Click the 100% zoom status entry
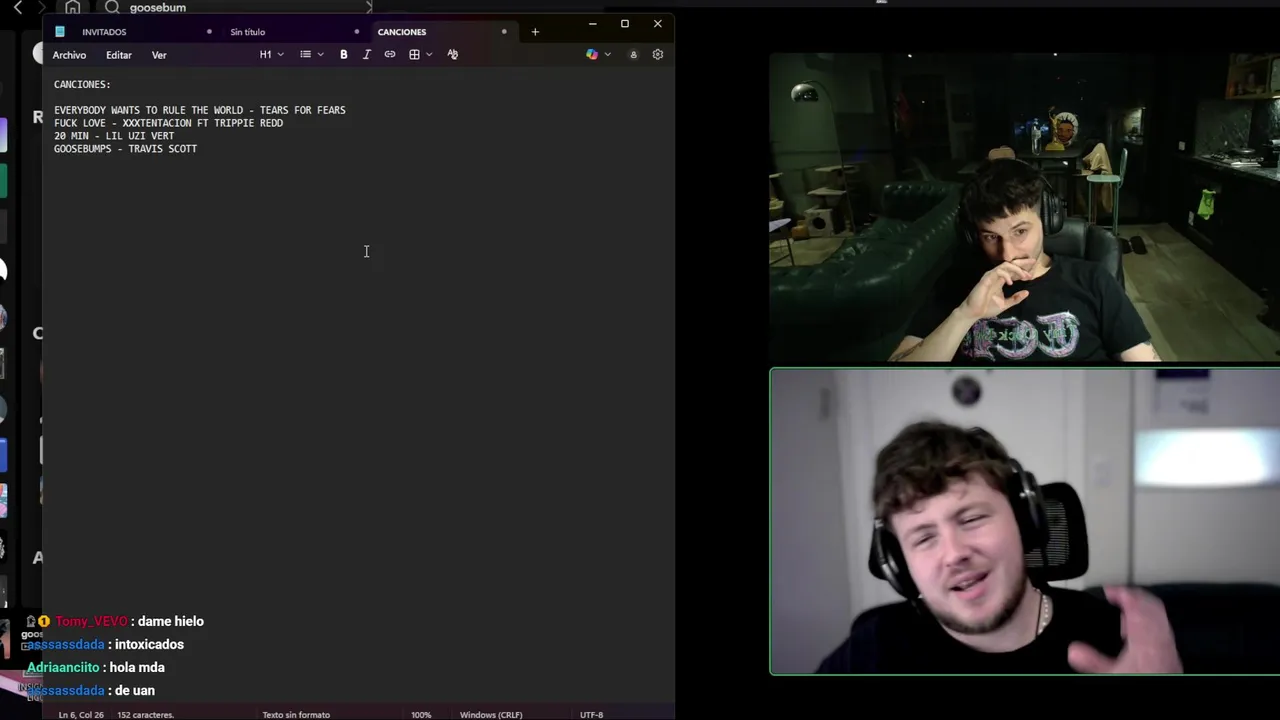 tap(421, 715)
